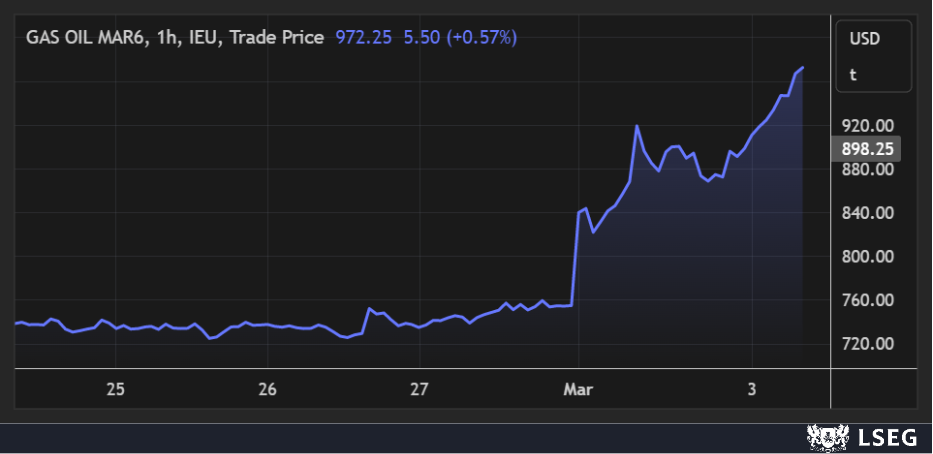Select the 3 date on time axis
933x454 pixels.
click(752, 388)
